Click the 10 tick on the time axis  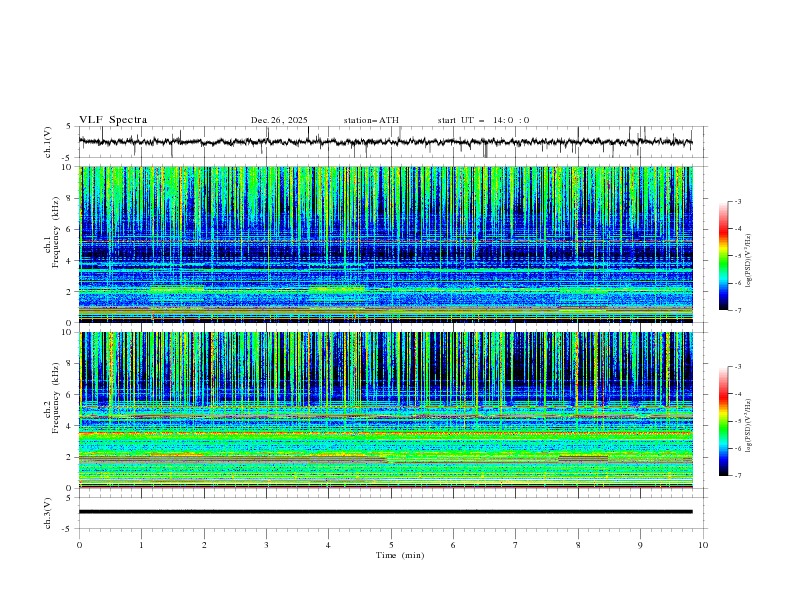(x=703, y=544)
